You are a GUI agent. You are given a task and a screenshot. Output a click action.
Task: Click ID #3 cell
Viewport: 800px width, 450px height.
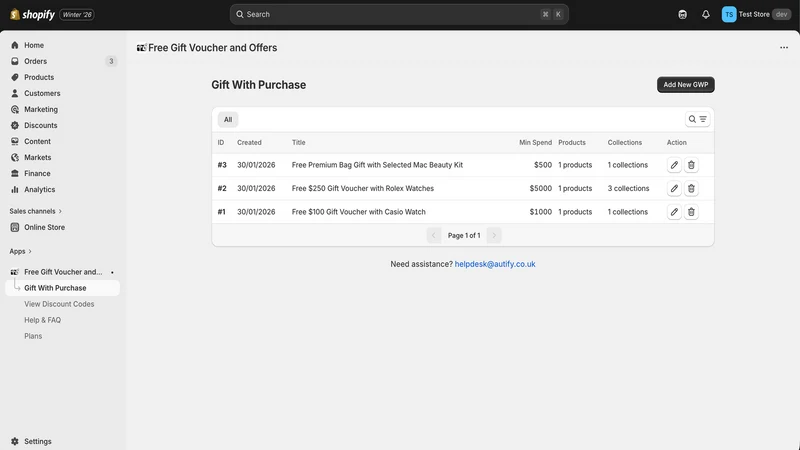pos(222,165)
